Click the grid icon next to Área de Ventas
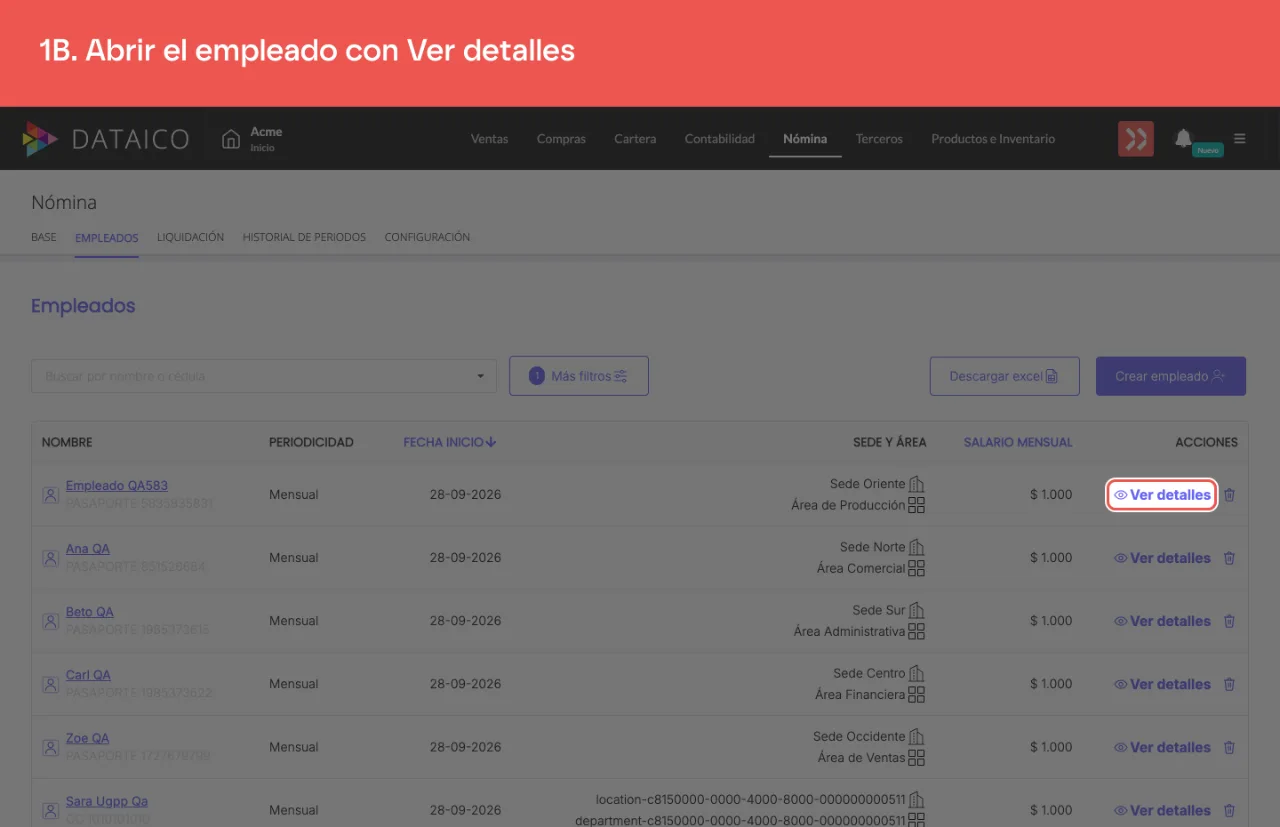The image size is (1280, 827). click(x=916, y=757)
